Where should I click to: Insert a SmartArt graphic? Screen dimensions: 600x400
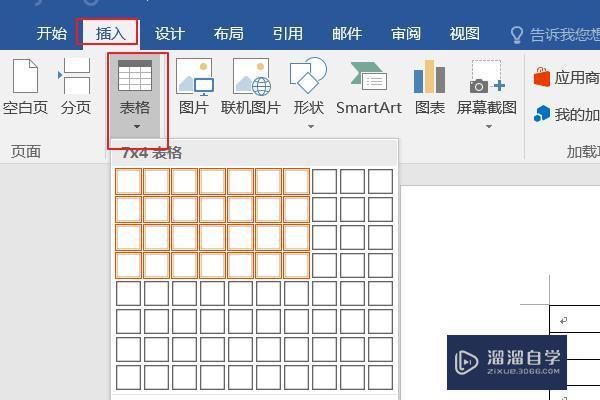(369, 87)
